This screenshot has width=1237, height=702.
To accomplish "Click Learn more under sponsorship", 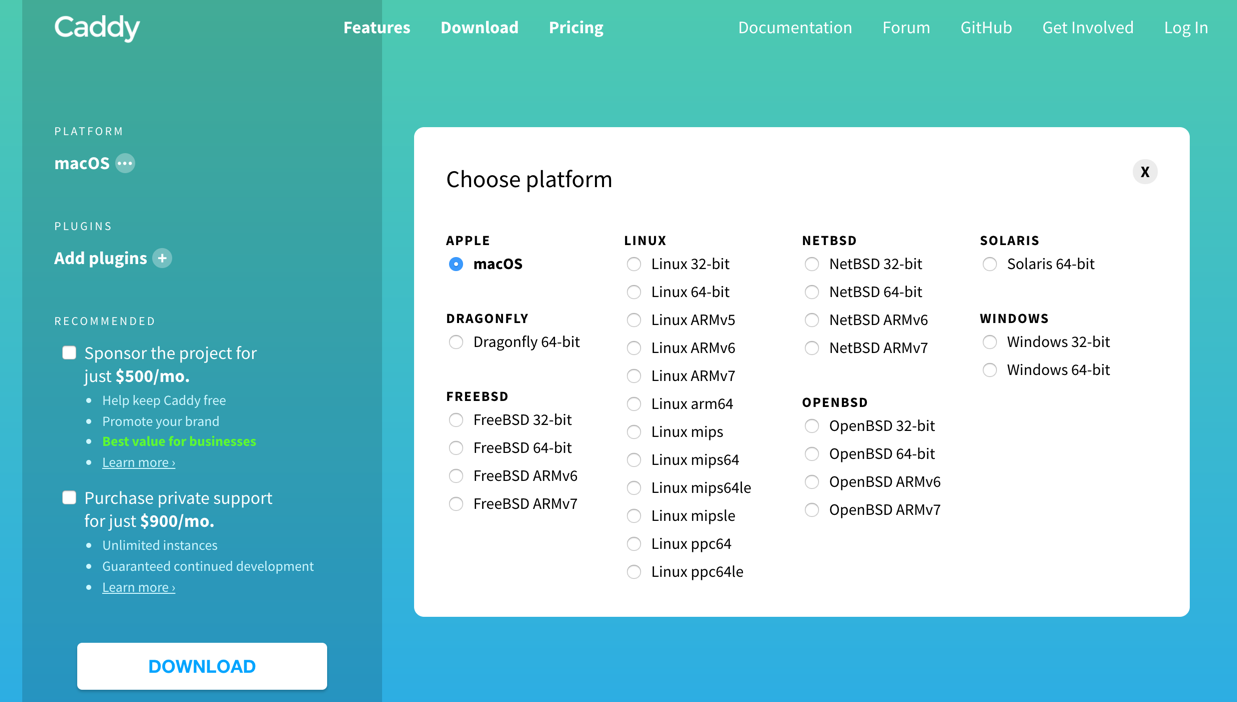I will [138, 462].
